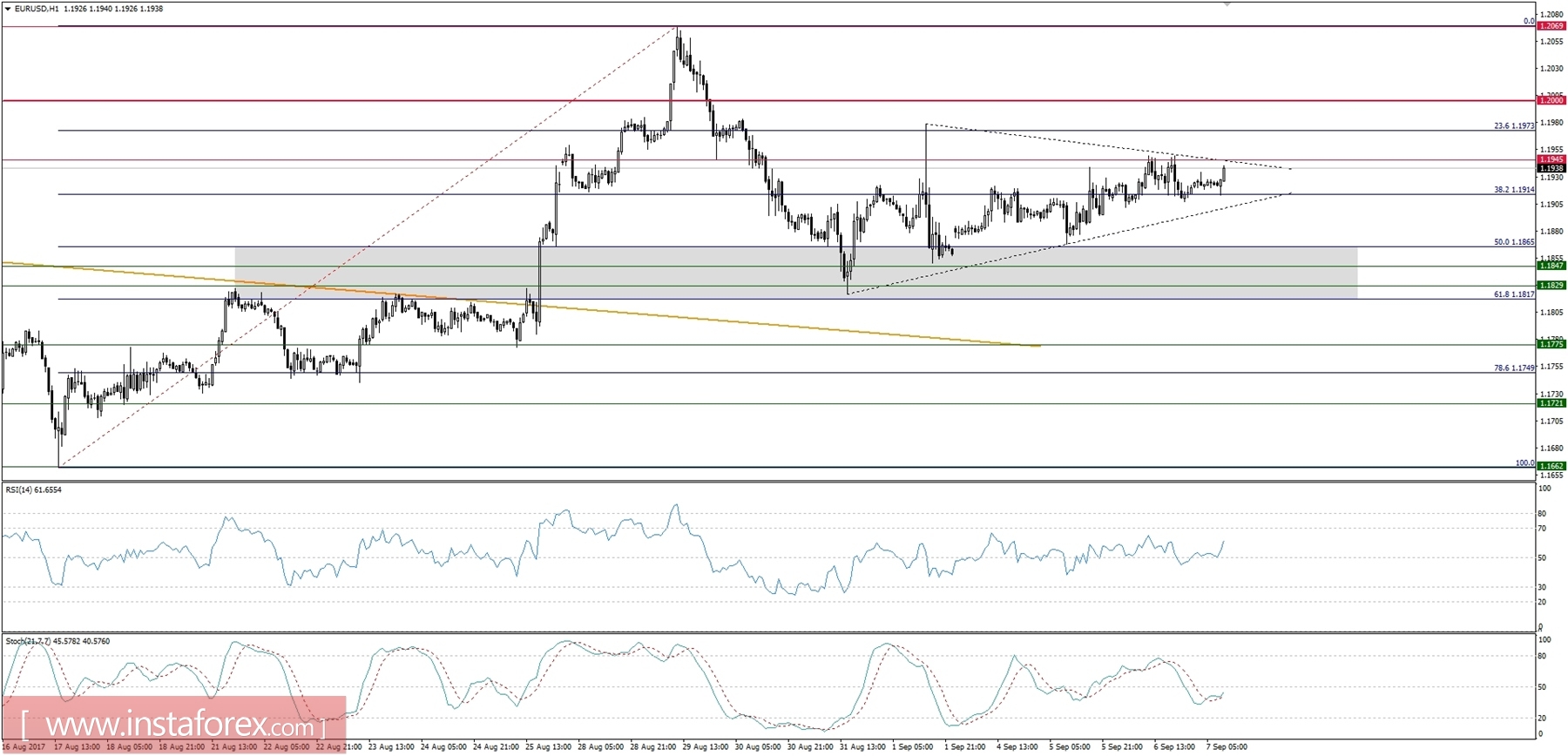
Task: Select the EURUSD,H1 chart title text
Action: [x=37, y=9]
